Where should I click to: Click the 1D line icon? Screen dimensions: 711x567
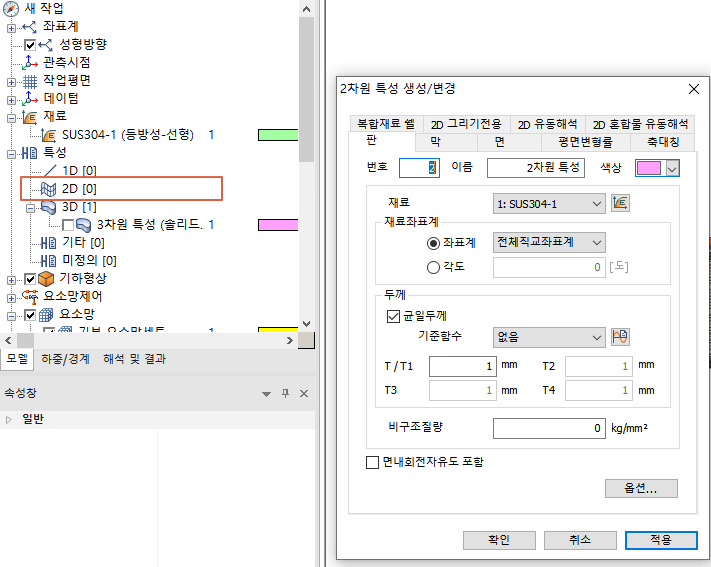click(50, 171)
